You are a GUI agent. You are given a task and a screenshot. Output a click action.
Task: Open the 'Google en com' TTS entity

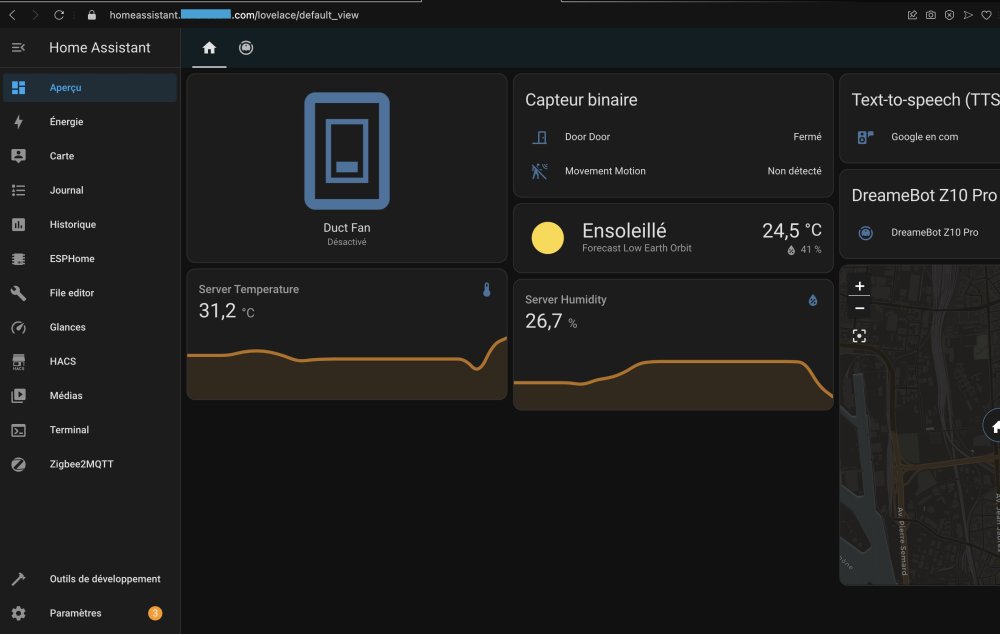point(924,136)
